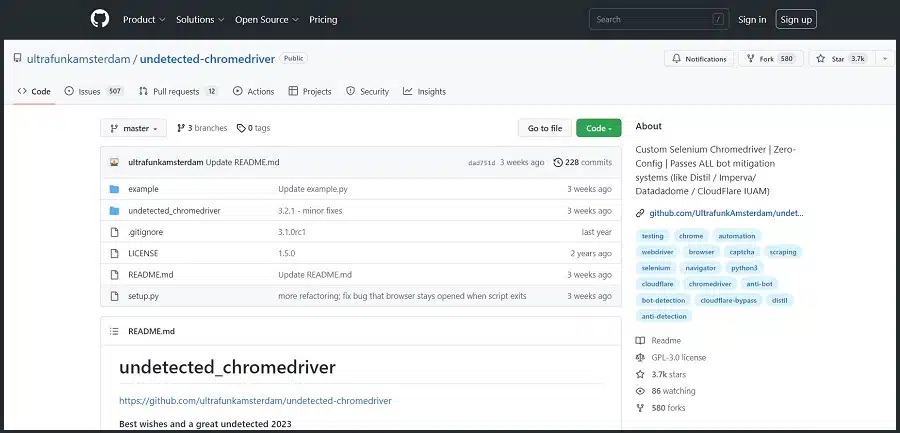Click the link icon beside the repository URL
Screen dimensions: 900x433
pyautogui.click(x=640, y=213)
